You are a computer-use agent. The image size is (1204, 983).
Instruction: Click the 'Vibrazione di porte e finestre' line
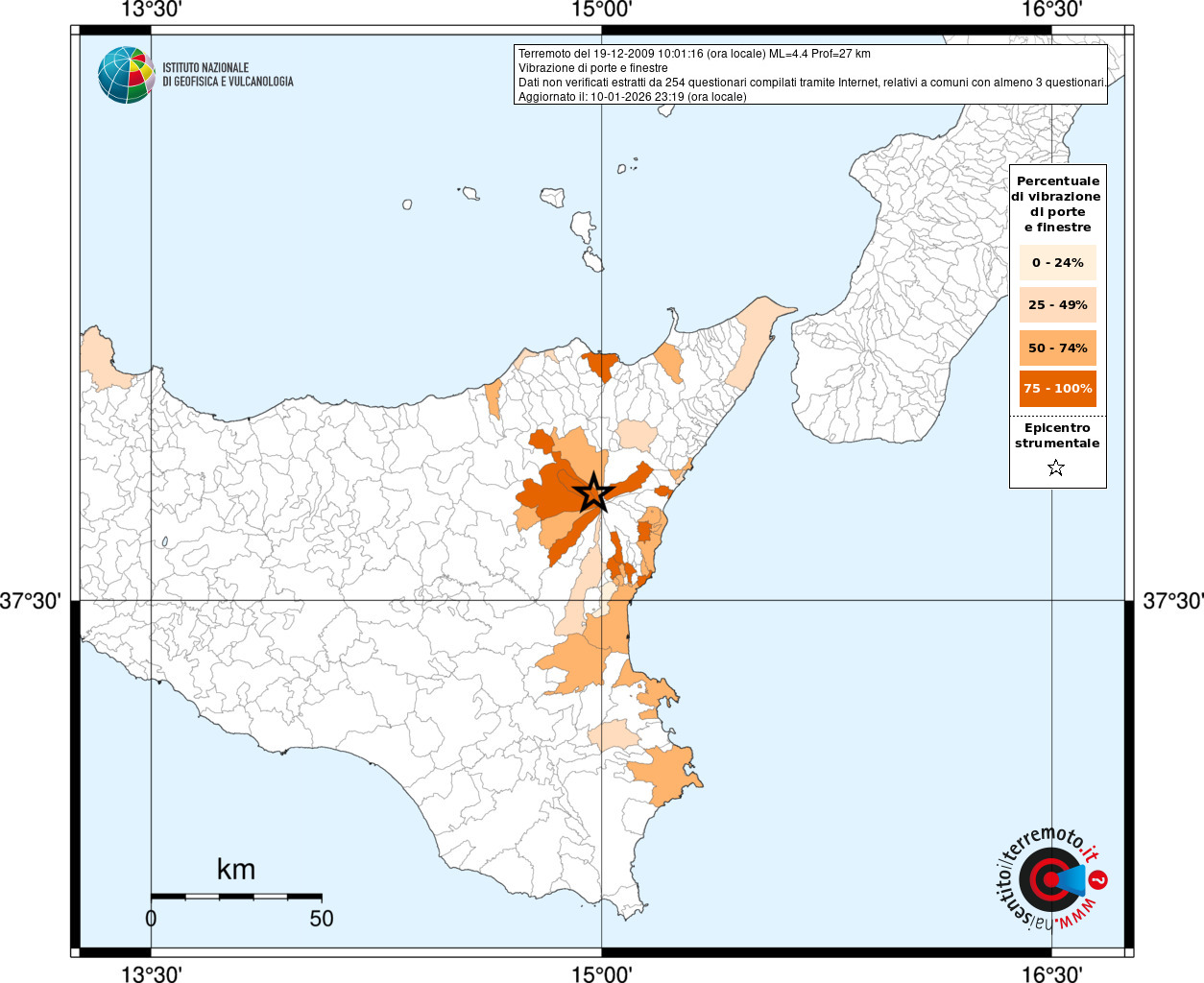tap(592, 68)
